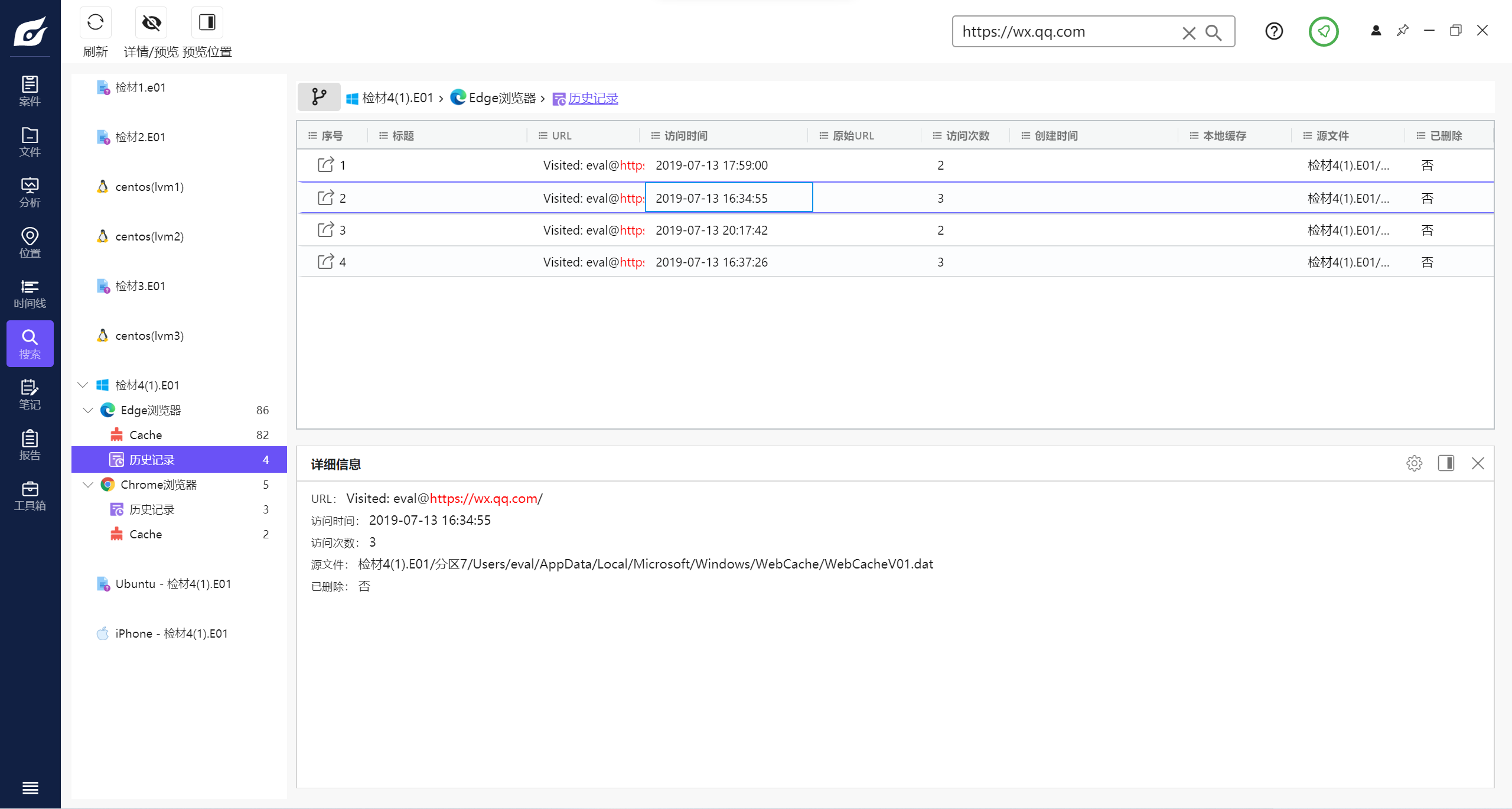This screenshot has height=809, width=1512.
Task: Open the 序号 column menu
Action: coord(312,136)
